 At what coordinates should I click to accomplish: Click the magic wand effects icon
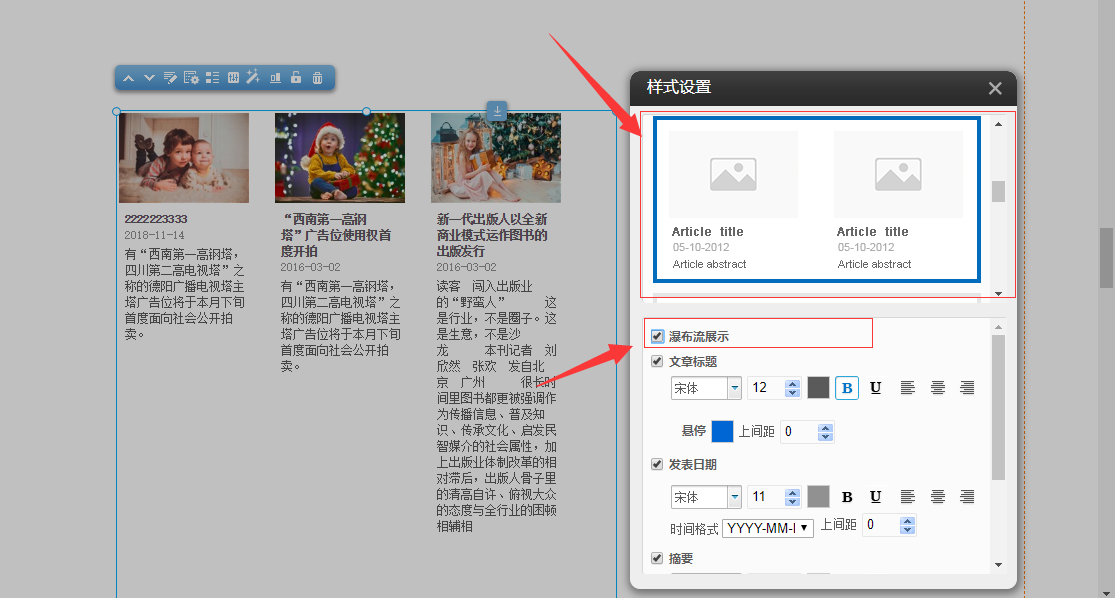[x=253, y=78]
